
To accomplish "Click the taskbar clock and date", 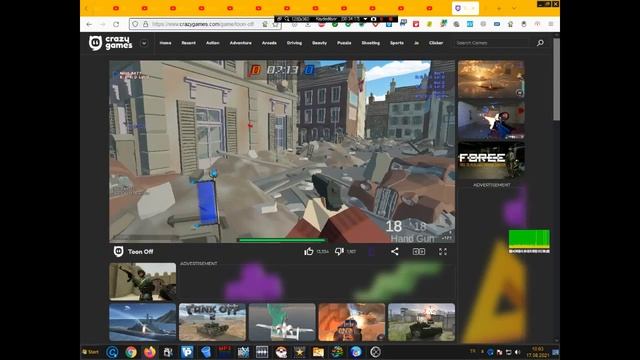I will (538, 352).
